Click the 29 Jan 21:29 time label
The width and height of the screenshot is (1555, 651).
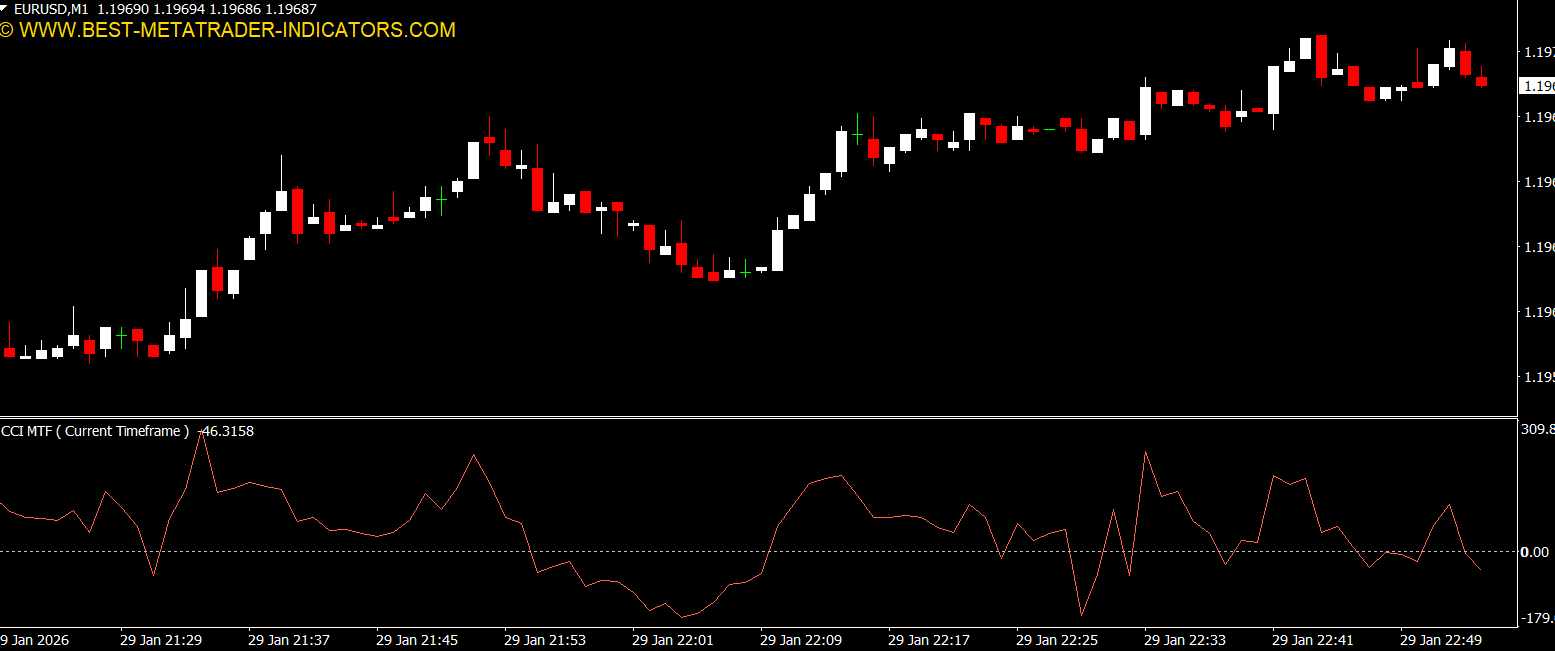[160, 639]
